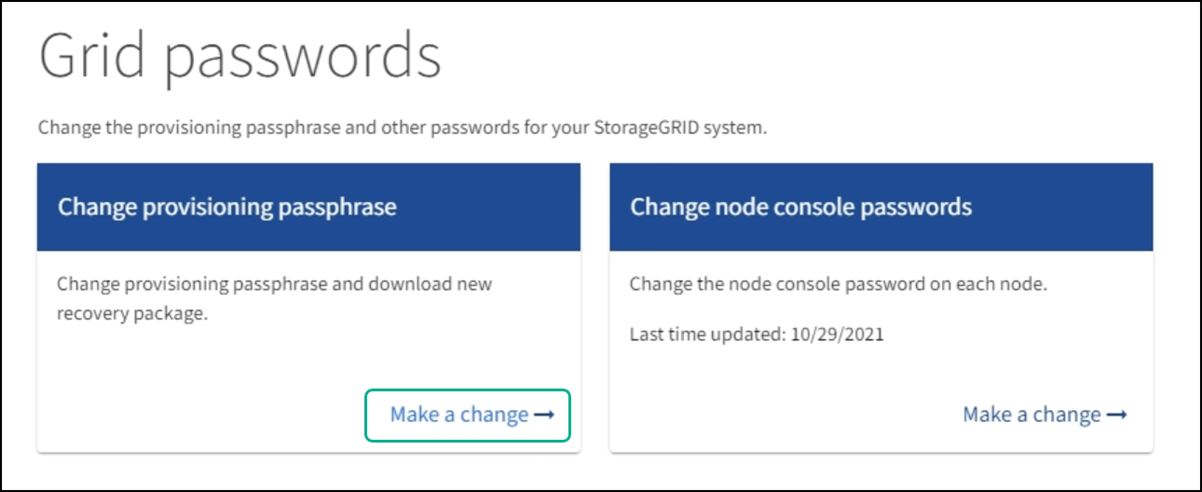Click the arrow icon in node console passwords card
The width and height of the screenshot is (1202, 492).
point(1117,415)
